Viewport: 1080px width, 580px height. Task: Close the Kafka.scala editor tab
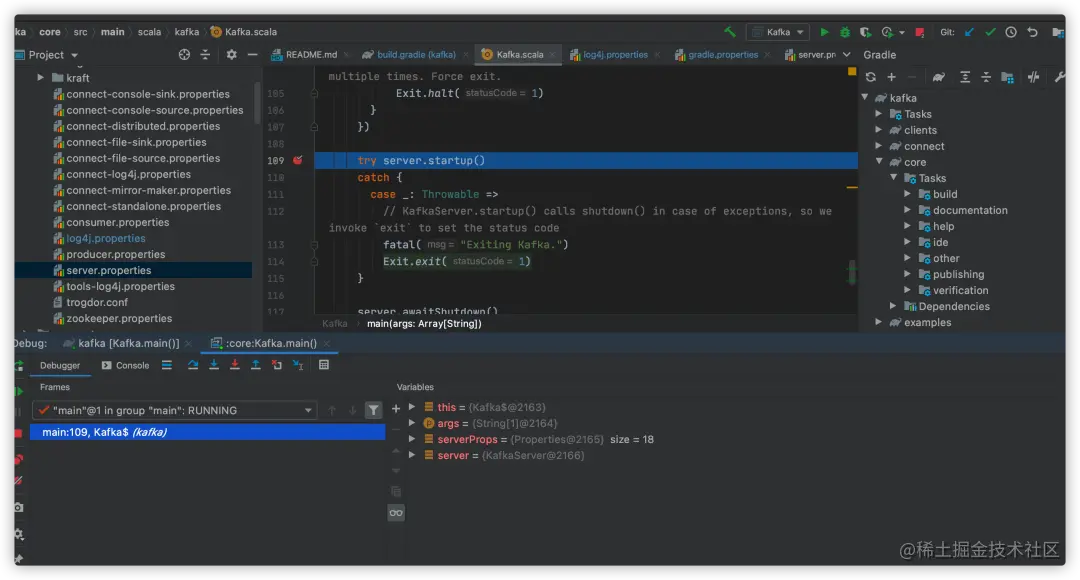552,54
